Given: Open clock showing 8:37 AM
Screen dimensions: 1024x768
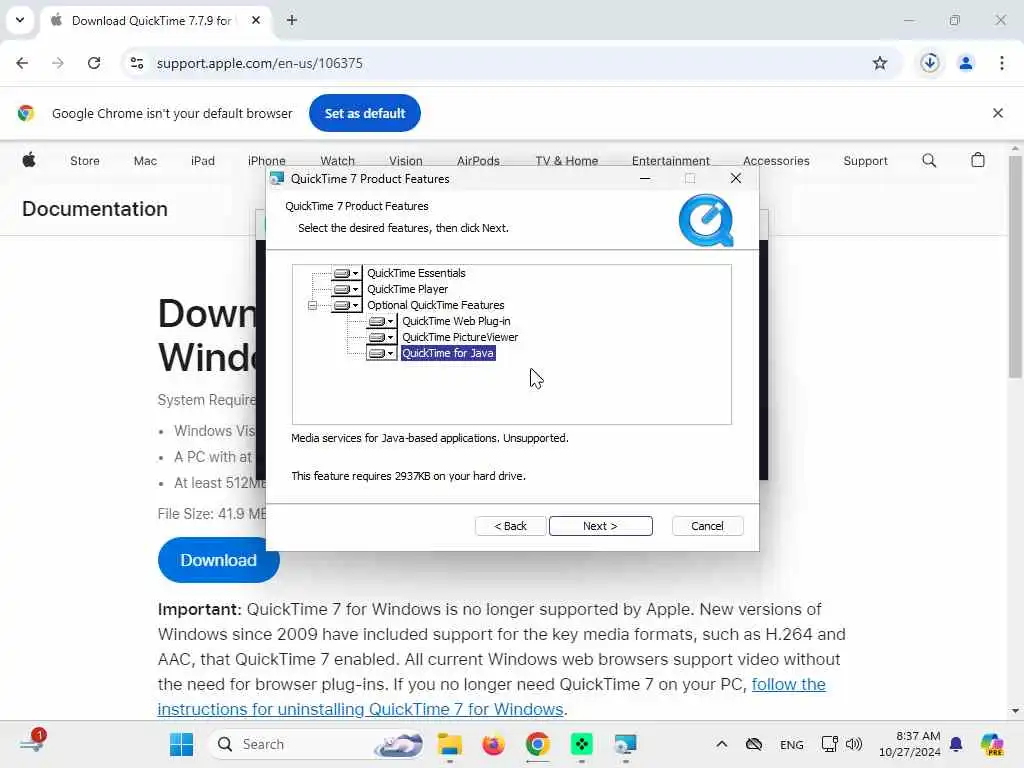Looking at the screenshot, I should tap(910, 744).
